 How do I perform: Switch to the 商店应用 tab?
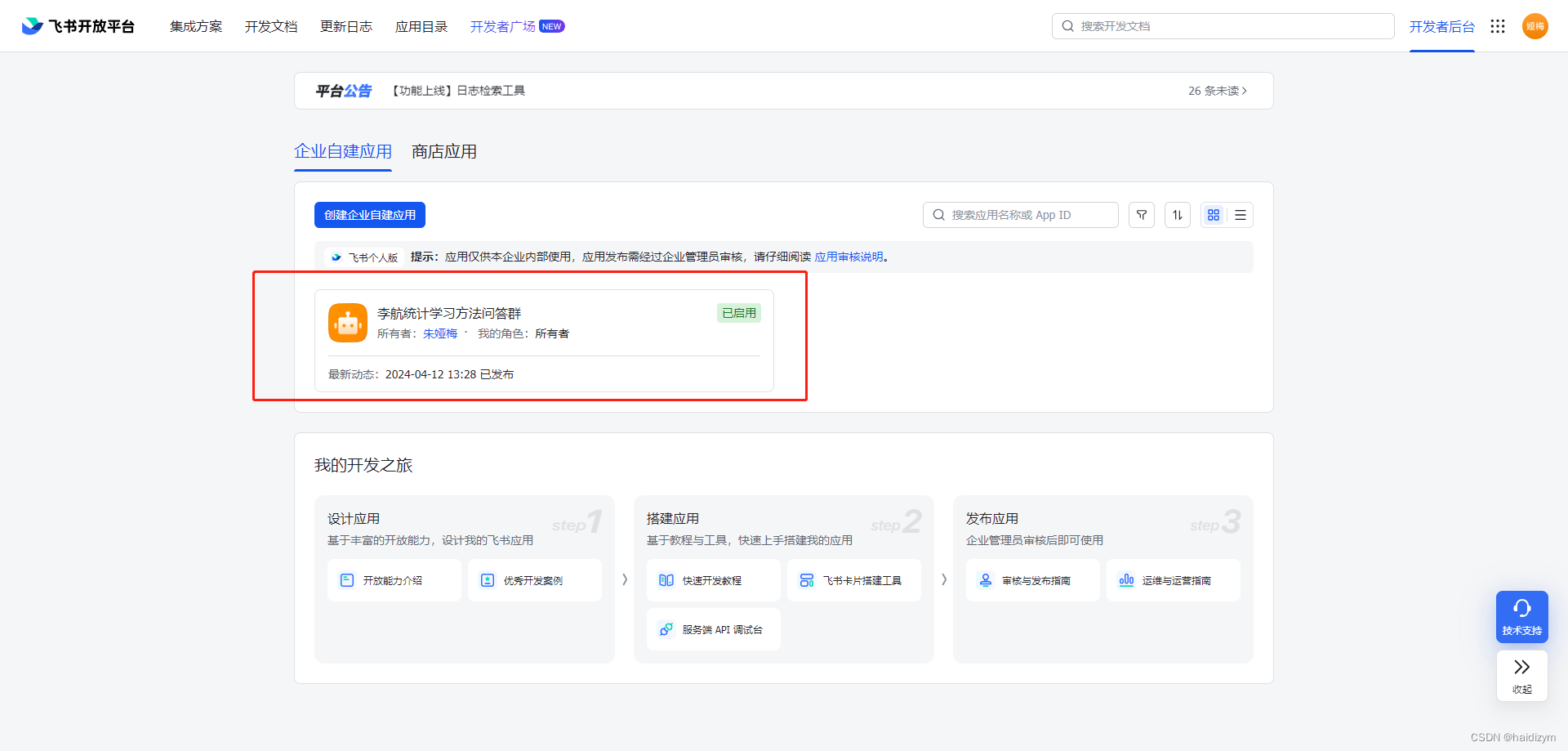point(444,152)
